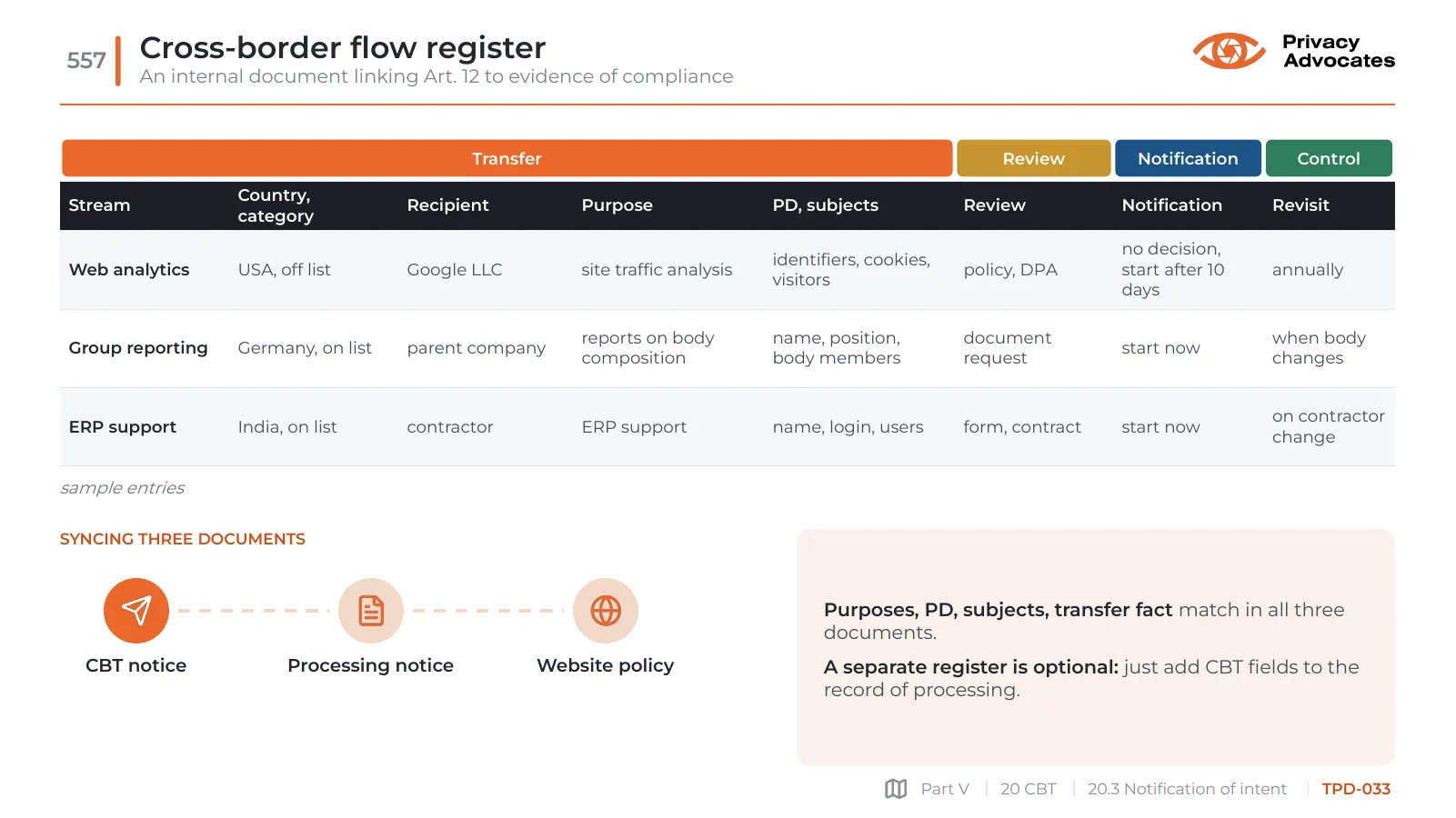The height and width of the screenshot is (818, 1456).
Task: Click the 'Google LLC' recipient cell
Action: coord(454,270)
